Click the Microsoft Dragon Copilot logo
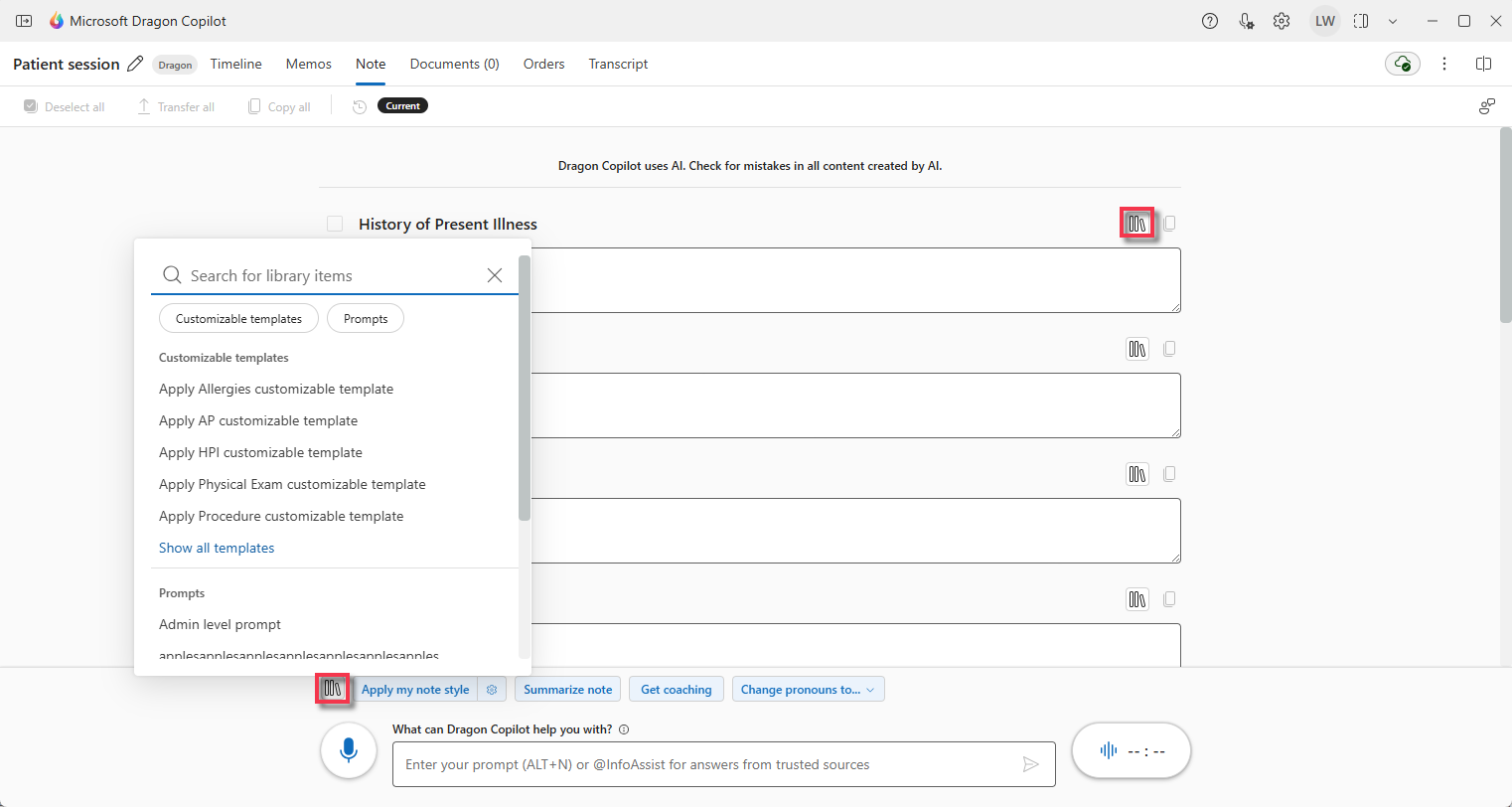The height and width of the screenshot is (807, 1512). pos(57,21)
